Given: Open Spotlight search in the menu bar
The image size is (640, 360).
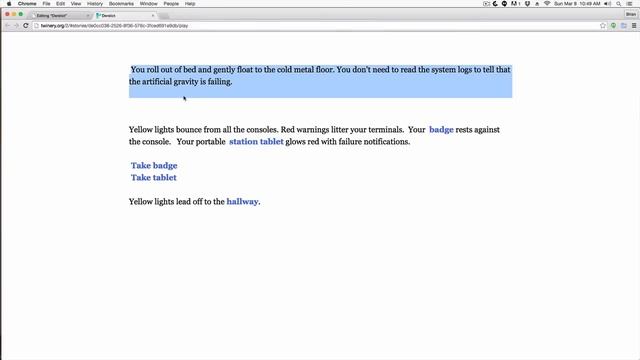Looking at the screenshot, I should click(x=619, y=4).
